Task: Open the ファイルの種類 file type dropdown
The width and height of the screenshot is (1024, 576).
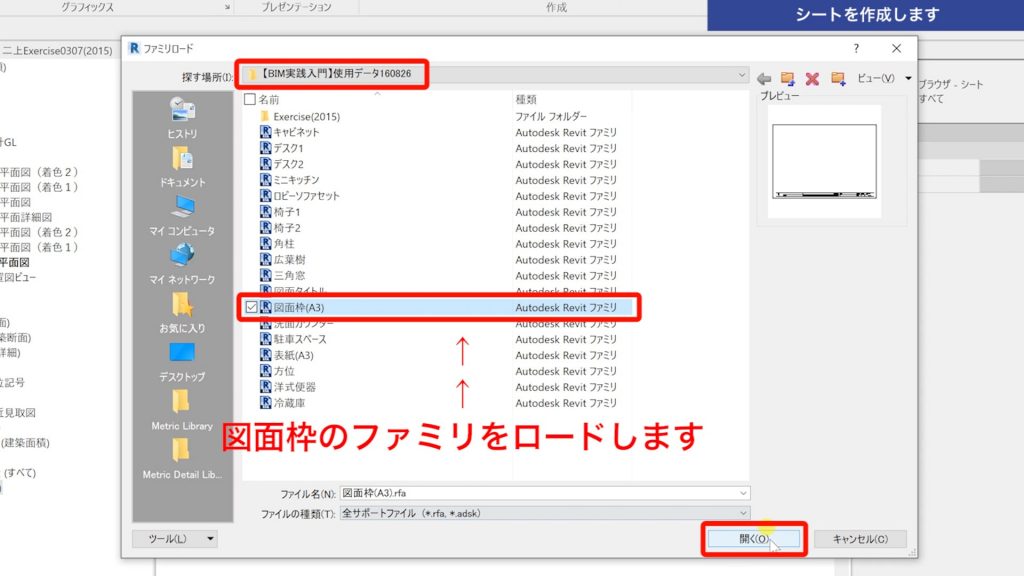Action: pyautogui.click(x=742, y=513)
